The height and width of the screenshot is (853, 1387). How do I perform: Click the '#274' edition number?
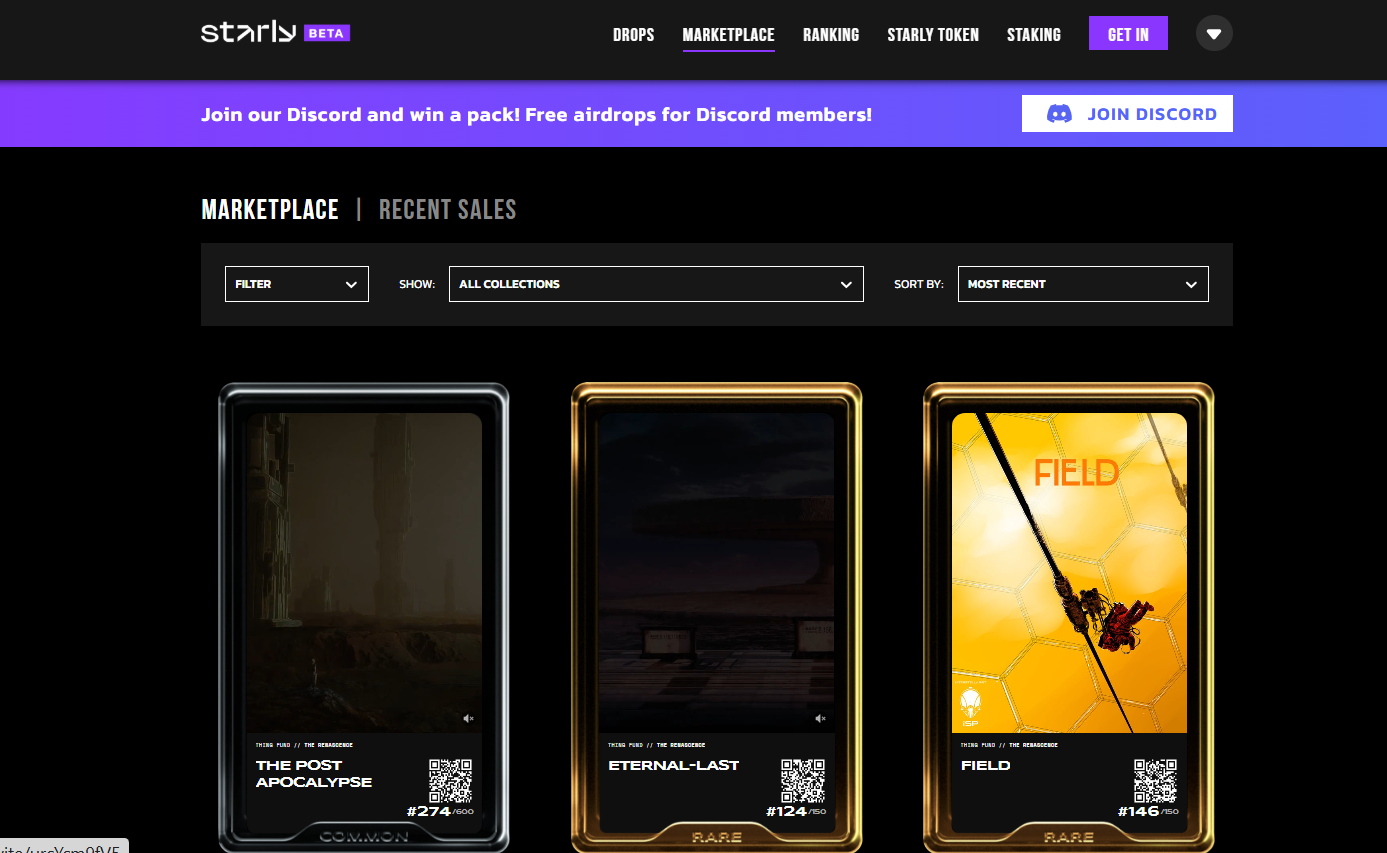point(429,811)
